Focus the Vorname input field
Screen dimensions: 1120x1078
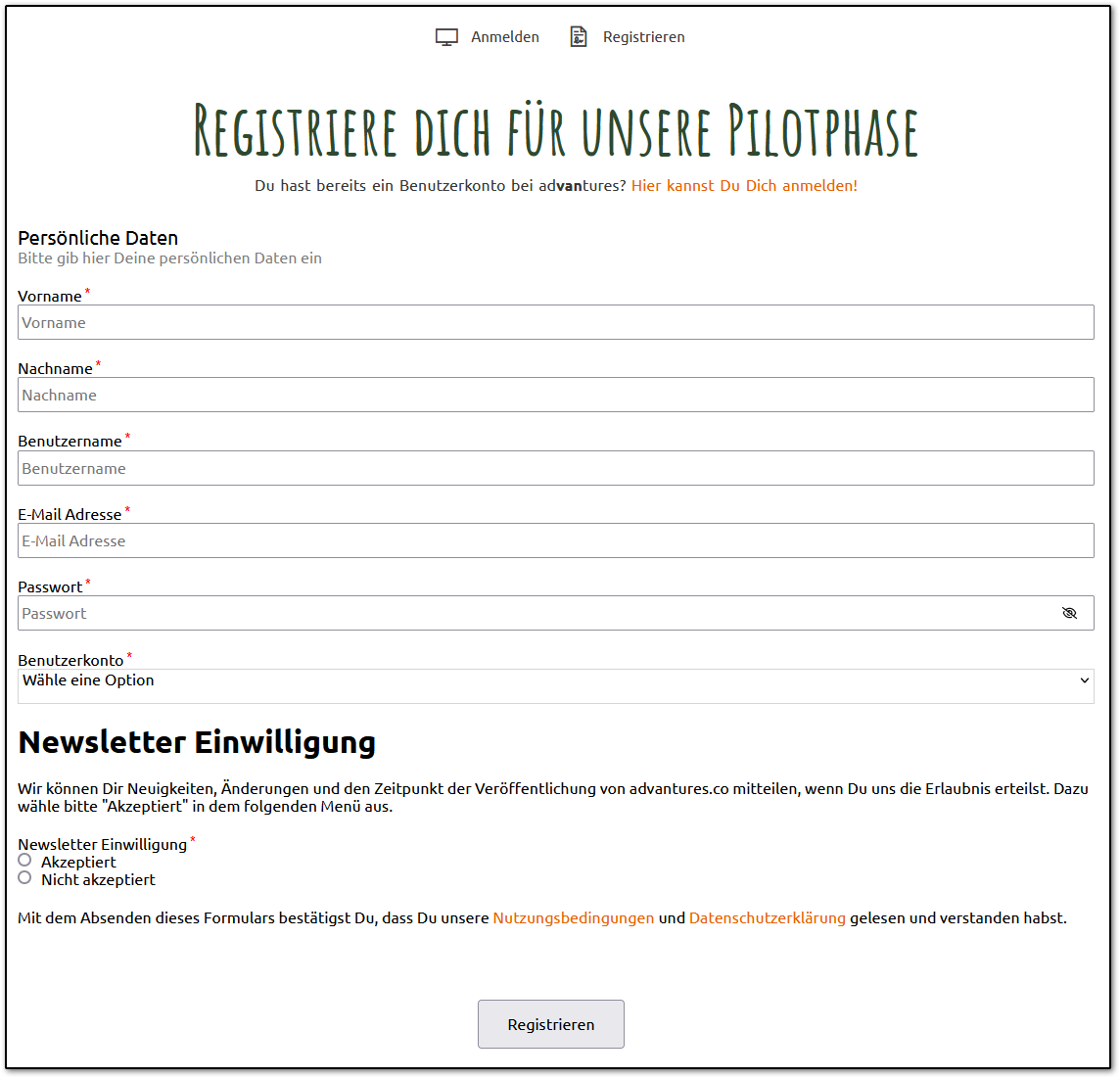[x=556, y=322]
